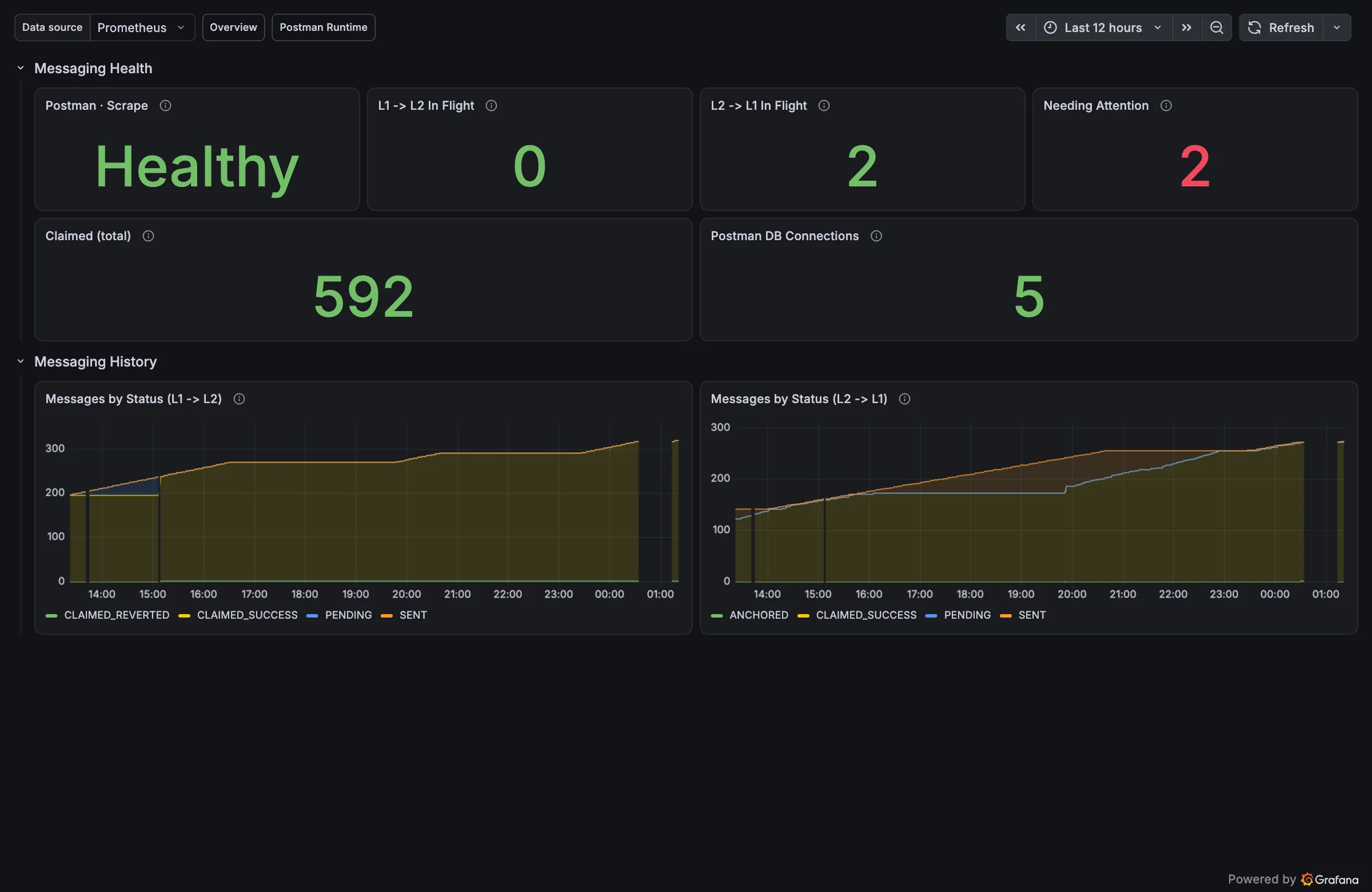Viewport: 1372px width, 892px height.
Task: Click the Messages by Status (L2 -> L1) panel title
Action: click(799, 399)
